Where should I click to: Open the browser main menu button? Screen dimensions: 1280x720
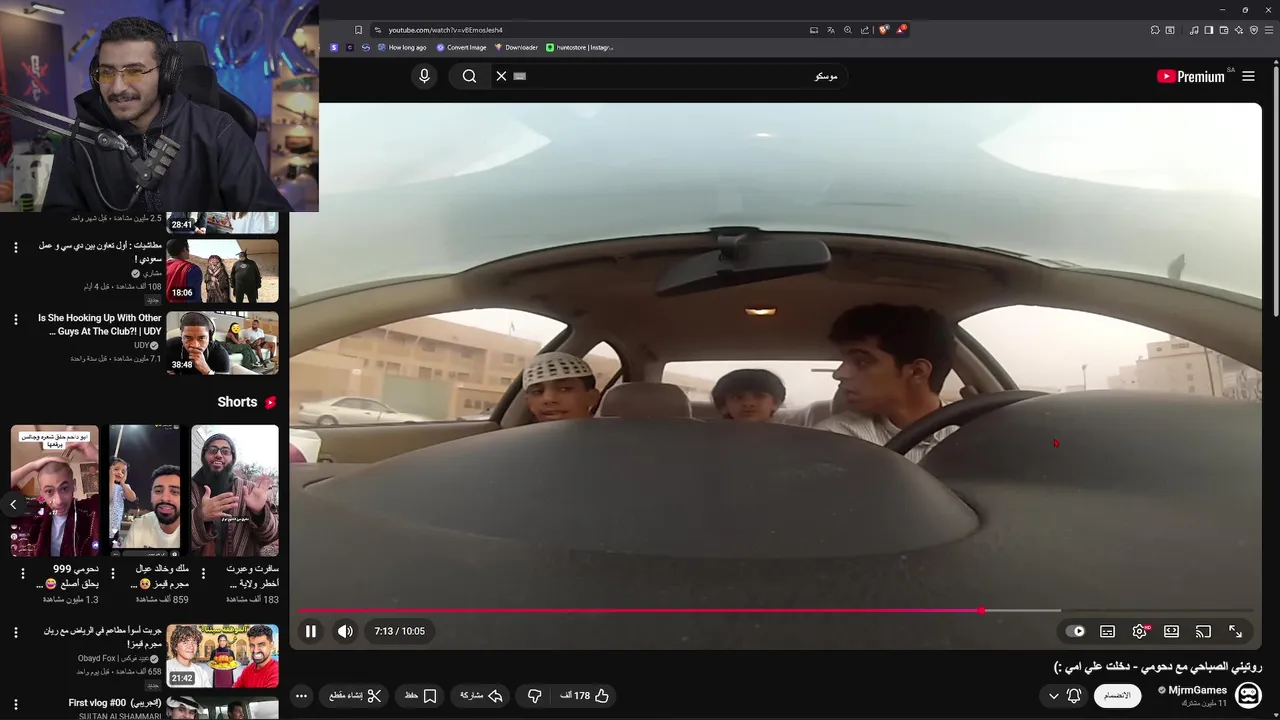[1268, 30]
